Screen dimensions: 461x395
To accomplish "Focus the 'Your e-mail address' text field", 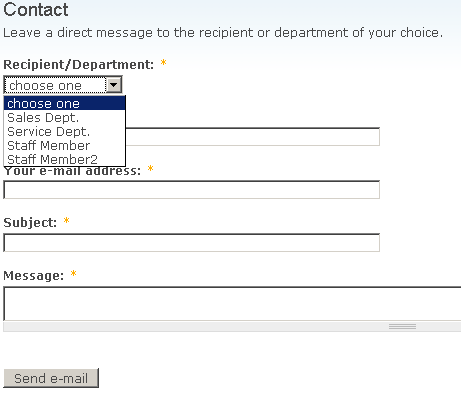I will pos(192,190).
